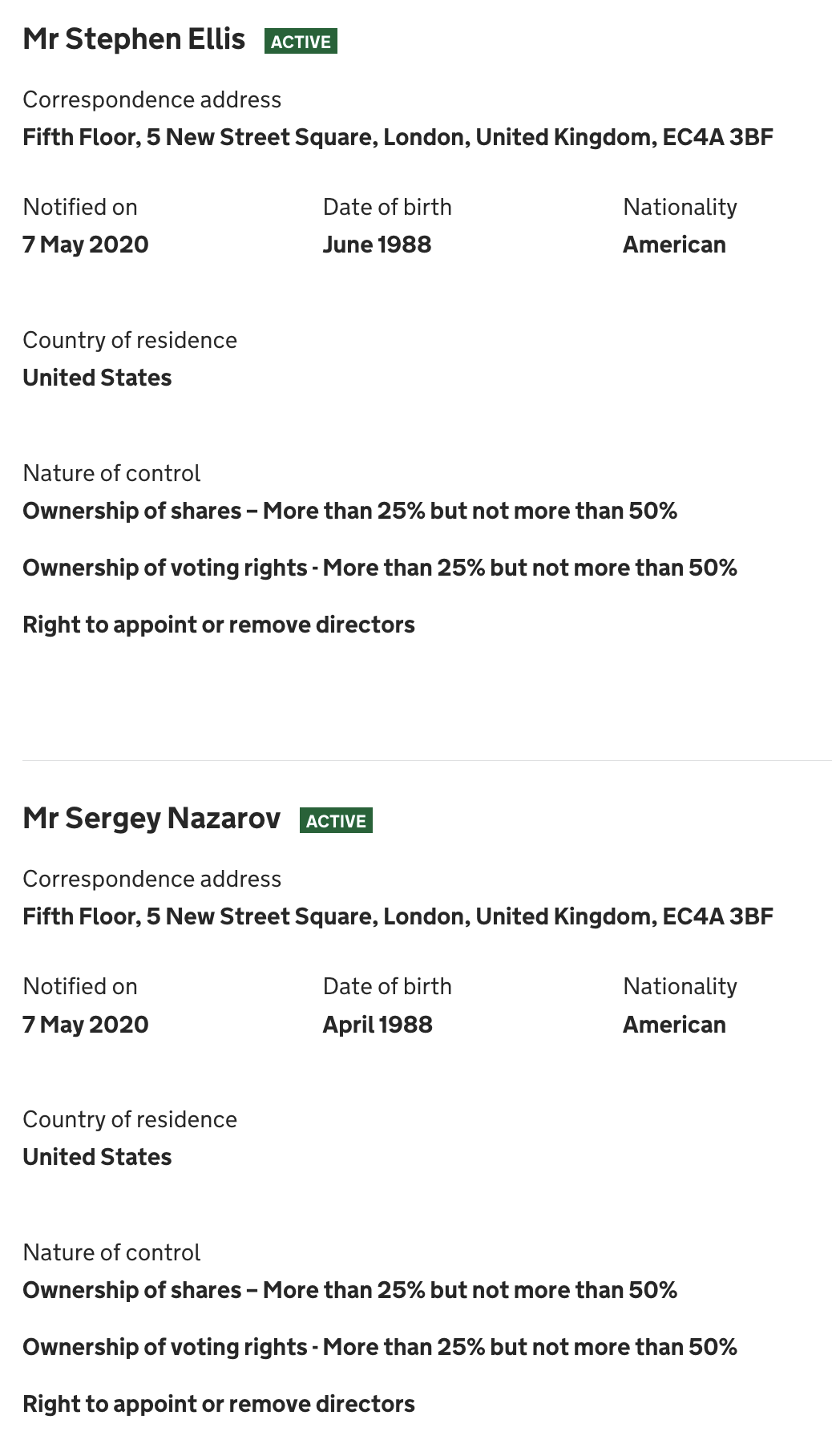Click United States residence for Stephen Ellis
The height and width of the screenshot is (1456, 832).
coord(97,378)
